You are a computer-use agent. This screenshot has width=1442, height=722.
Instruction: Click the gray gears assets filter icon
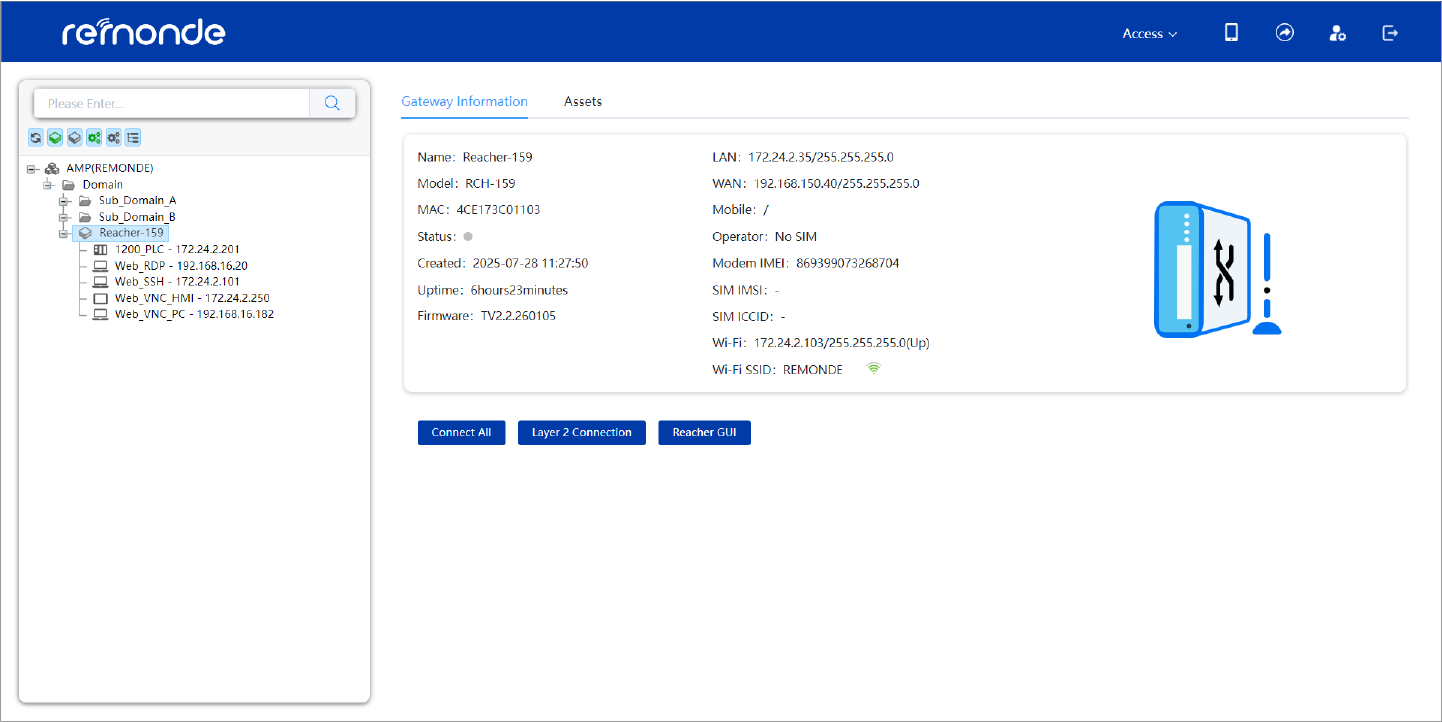[114, 137]
